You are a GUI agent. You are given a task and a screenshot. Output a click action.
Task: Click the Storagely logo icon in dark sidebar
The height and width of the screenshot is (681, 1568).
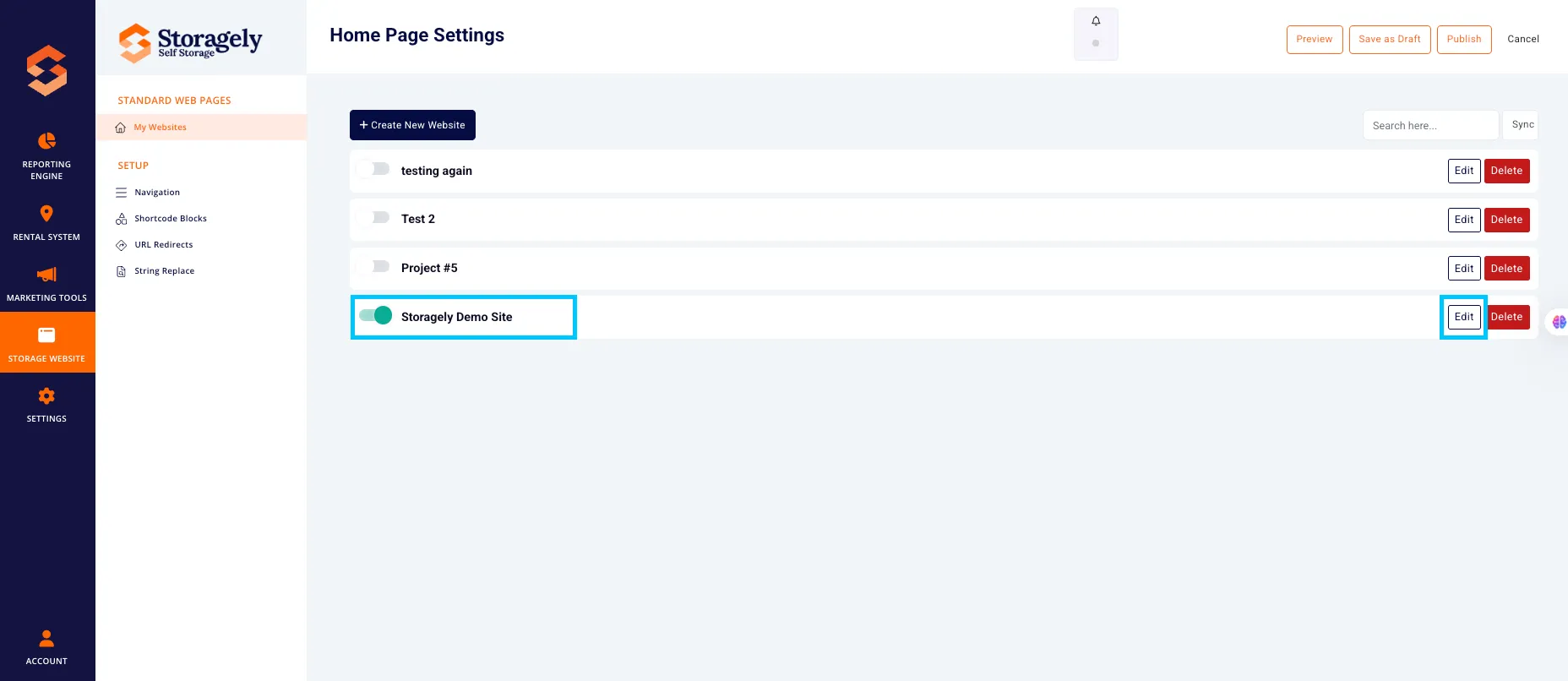click(x=46, y=70)
